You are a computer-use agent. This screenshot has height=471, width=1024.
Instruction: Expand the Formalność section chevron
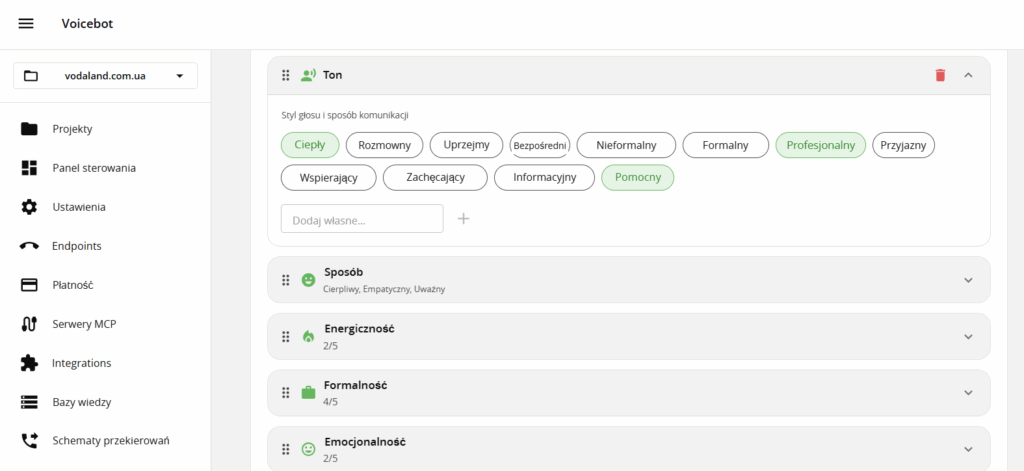(x=968, y=393)
